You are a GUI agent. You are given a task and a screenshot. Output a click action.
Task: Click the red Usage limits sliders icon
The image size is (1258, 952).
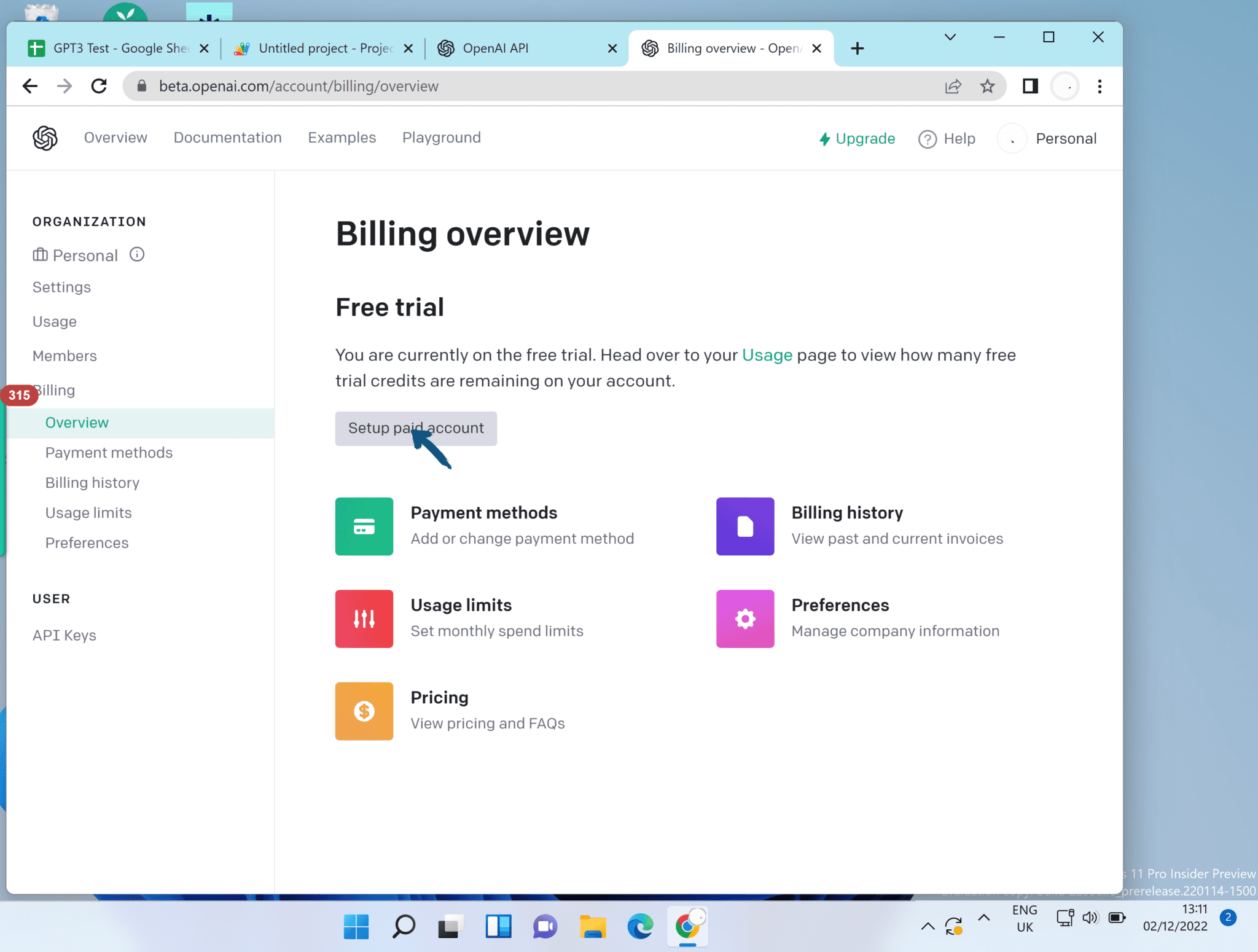[364, 618]
